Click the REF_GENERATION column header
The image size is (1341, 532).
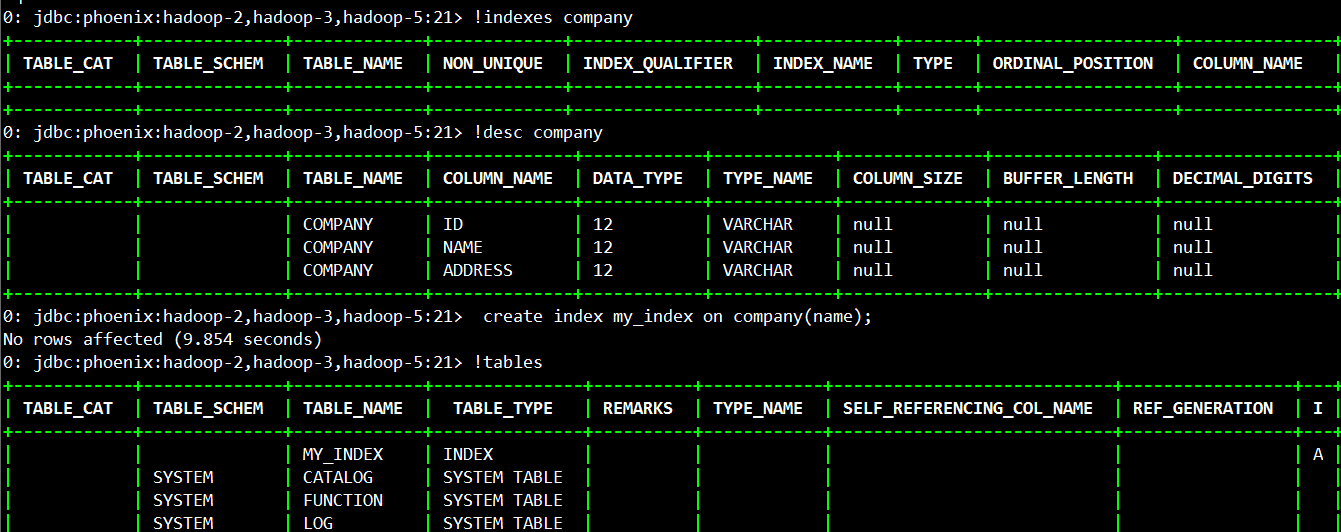pyautogui.click(x=1203, y=408)
